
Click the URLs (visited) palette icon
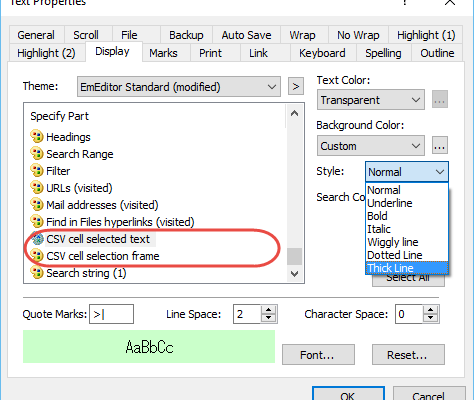(37, 188)
